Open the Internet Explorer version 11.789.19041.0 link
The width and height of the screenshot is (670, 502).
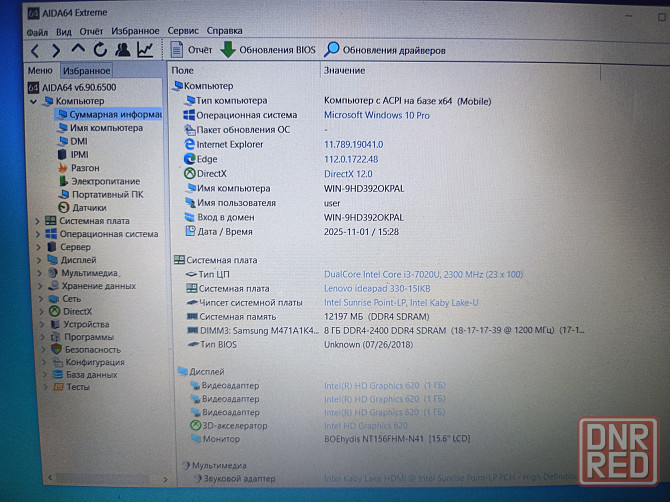(x=353, y=145)
